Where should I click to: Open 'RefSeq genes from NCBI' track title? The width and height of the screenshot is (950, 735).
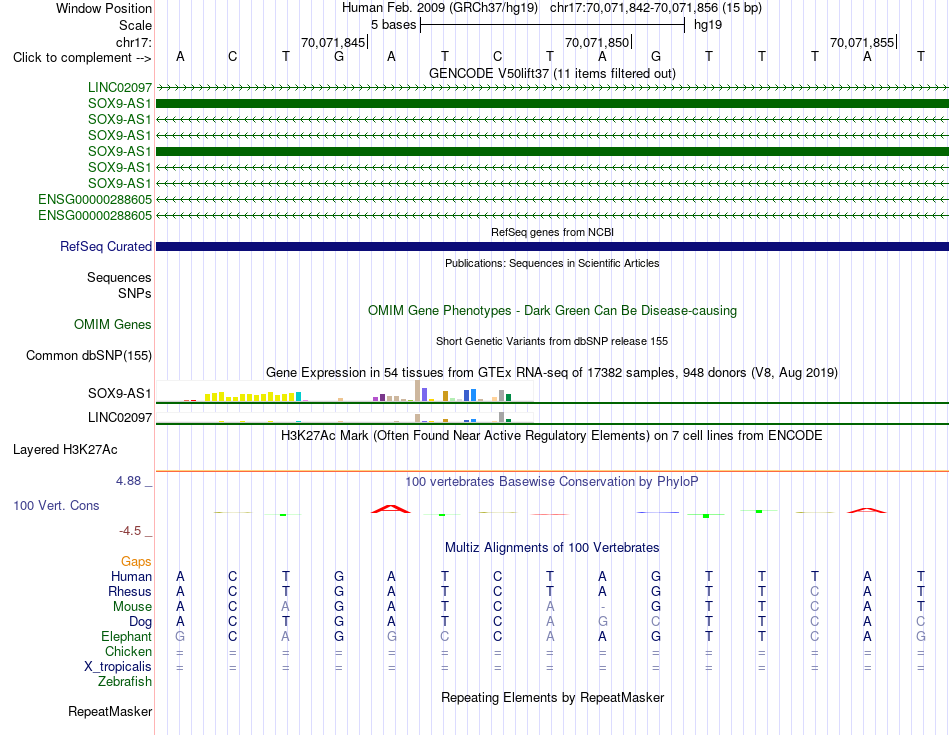point(552,232)
